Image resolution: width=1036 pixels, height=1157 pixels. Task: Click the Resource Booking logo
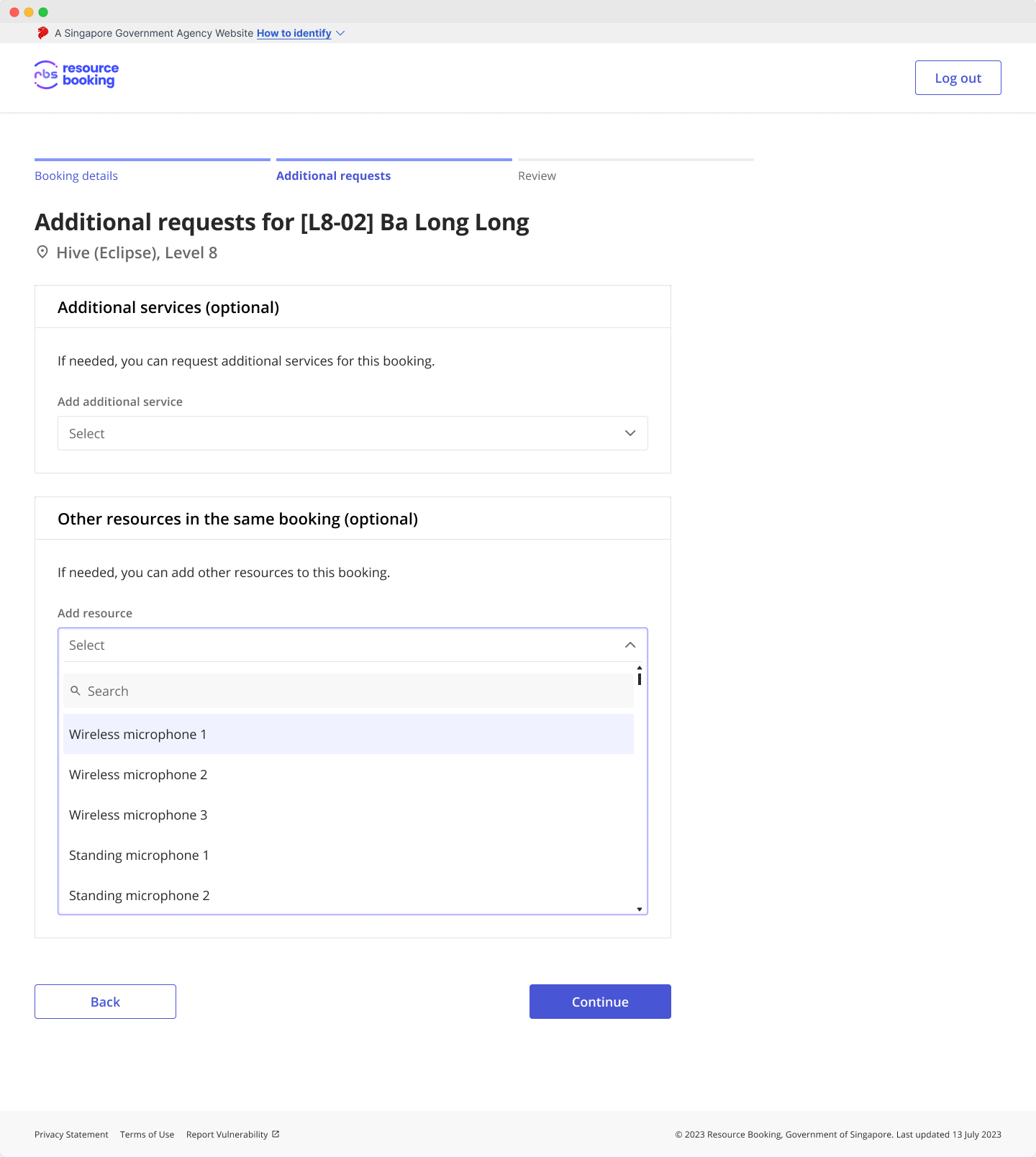click(x=76, y=75)
